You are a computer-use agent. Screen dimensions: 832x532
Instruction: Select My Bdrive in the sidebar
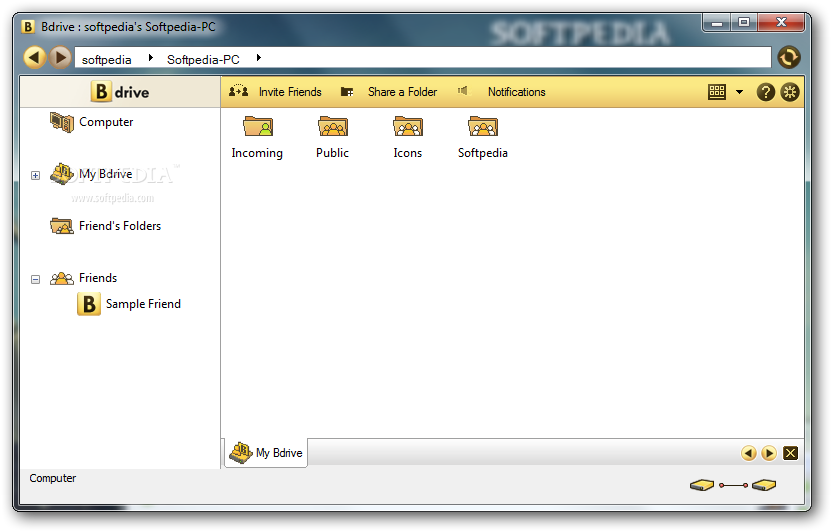click(x=91, y=174)
